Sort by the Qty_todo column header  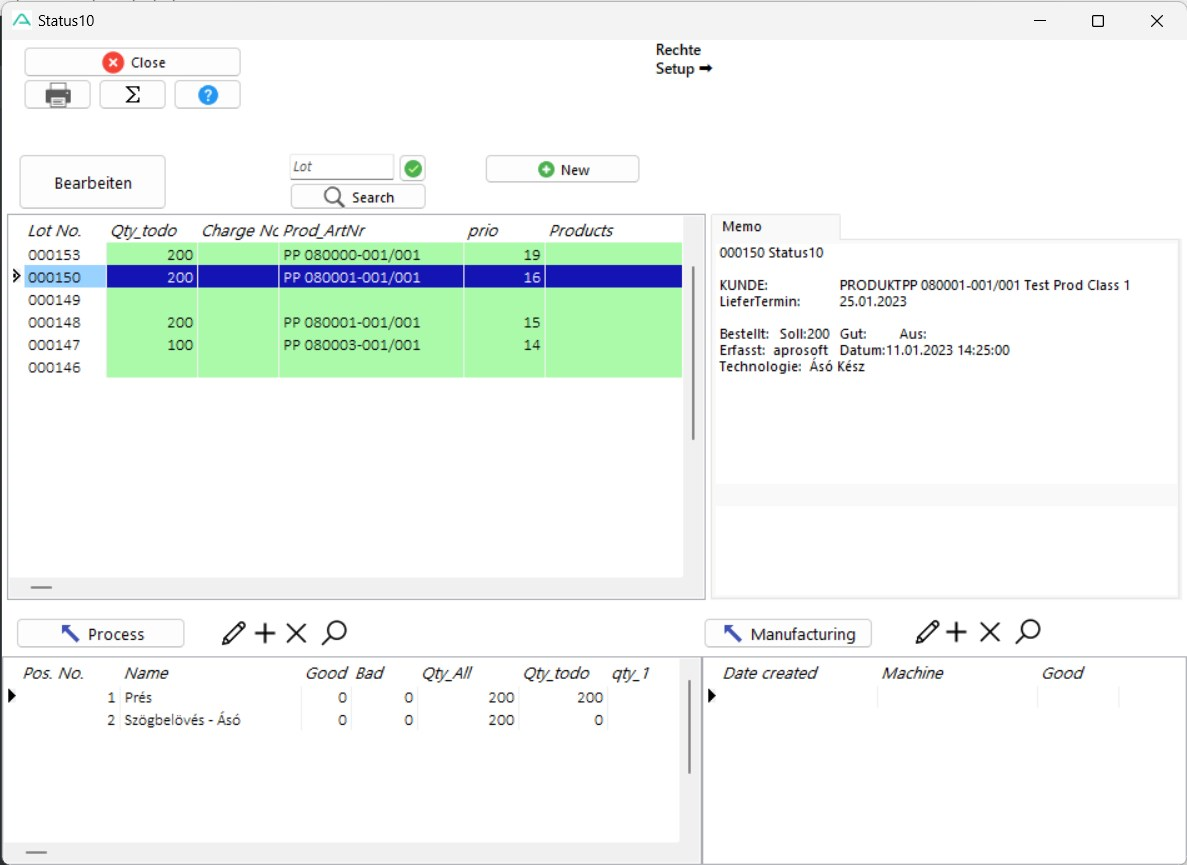[143, 231]
